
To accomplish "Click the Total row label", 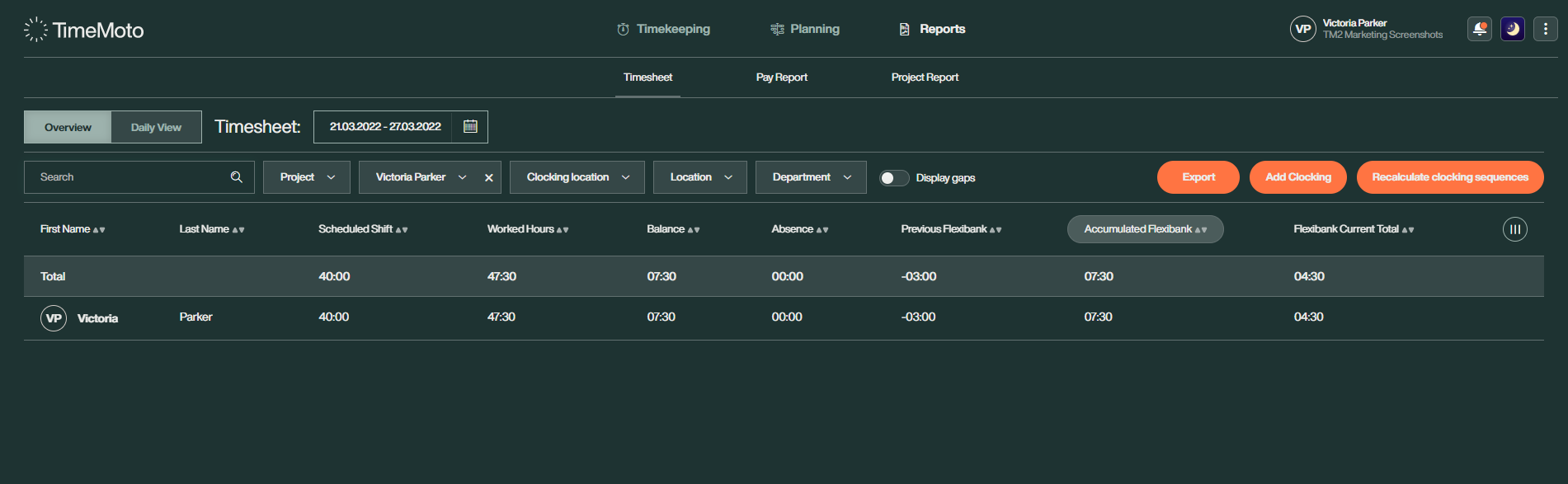I will [x=53, y=276].
